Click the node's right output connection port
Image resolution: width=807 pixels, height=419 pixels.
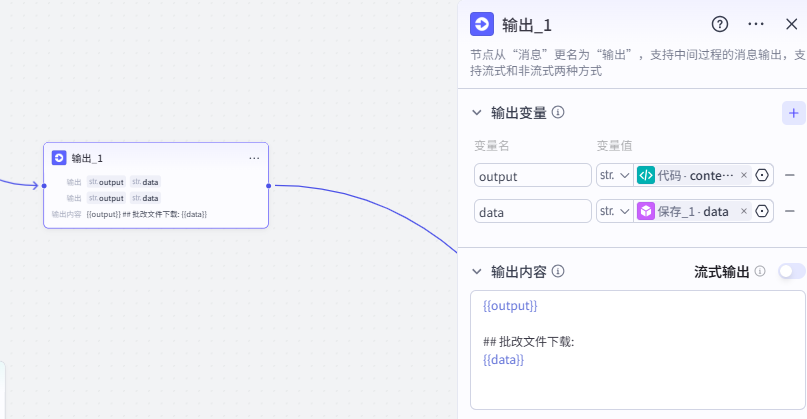coord(269,186)
